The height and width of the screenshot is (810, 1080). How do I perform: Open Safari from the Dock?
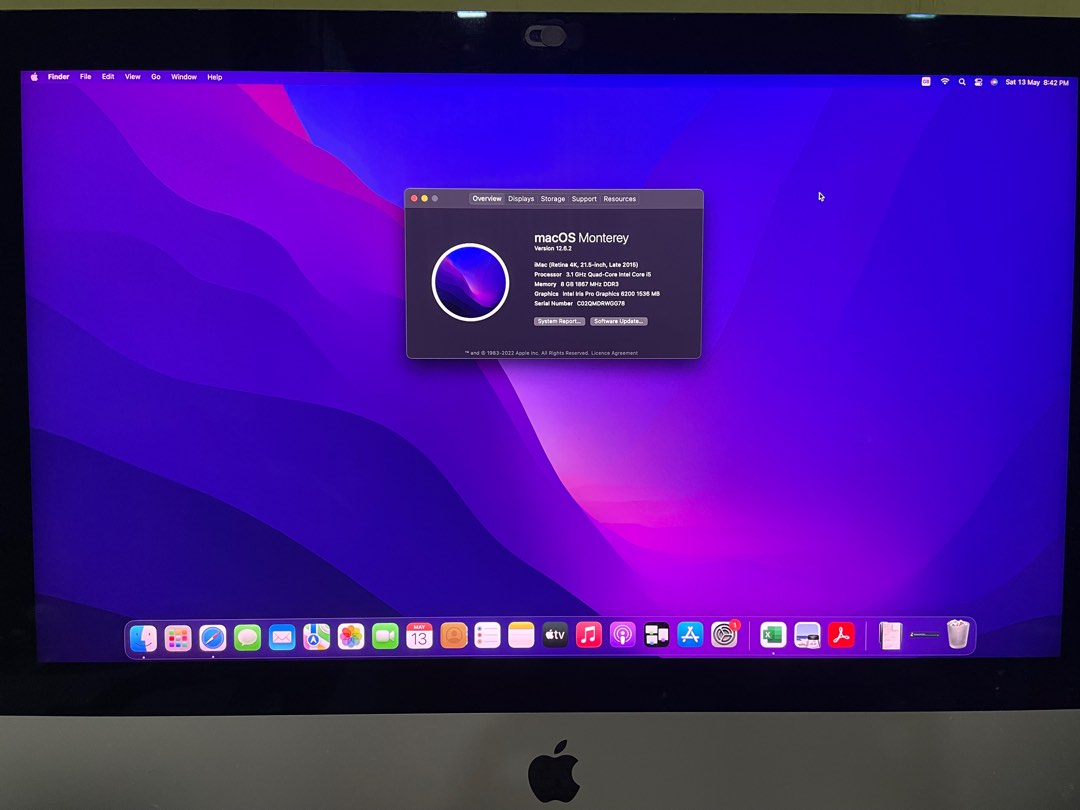pyautogui.click(x=211, y=635)
